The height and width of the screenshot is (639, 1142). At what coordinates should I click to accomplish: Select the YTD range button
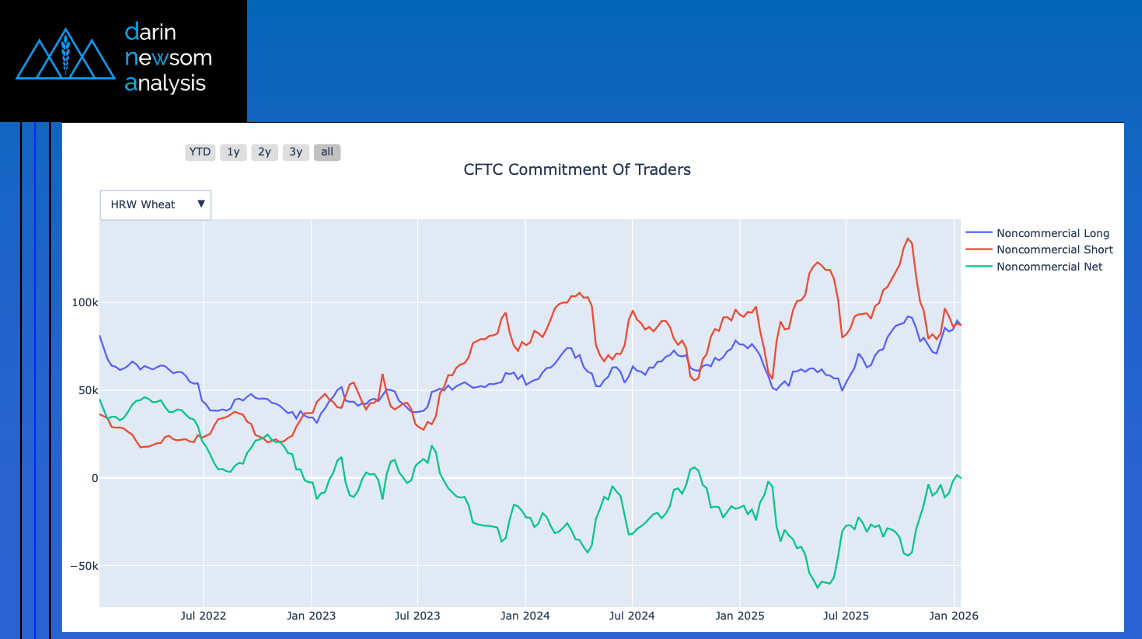[x=200, y=152]
